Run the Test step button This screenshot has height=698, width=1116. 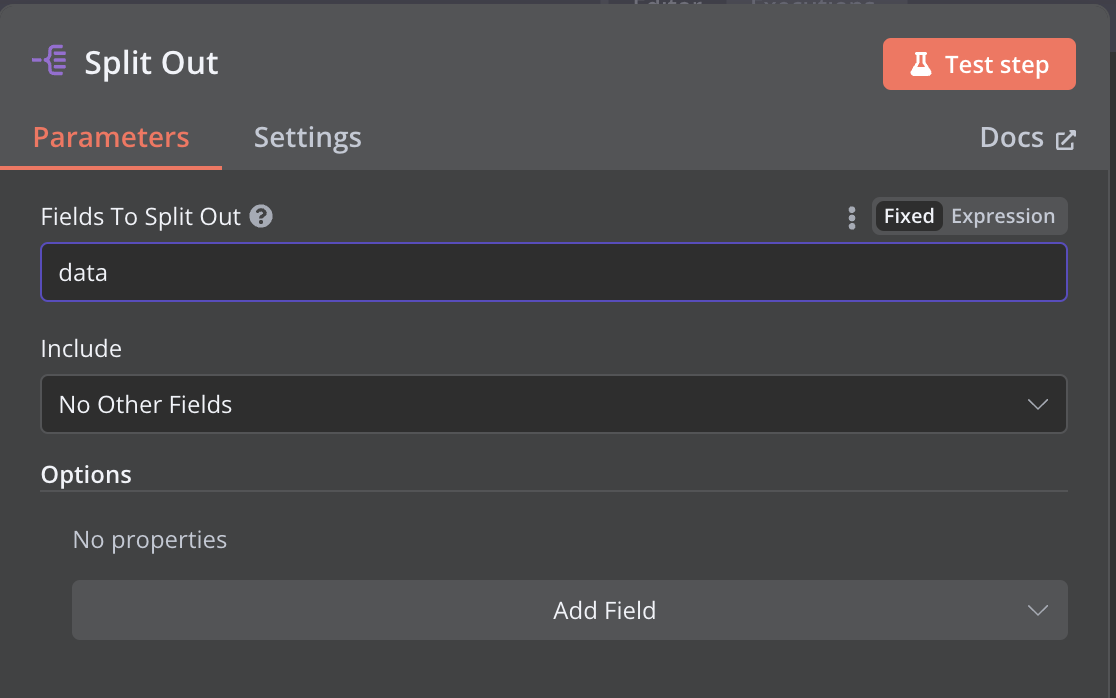(x=979, y=65)
